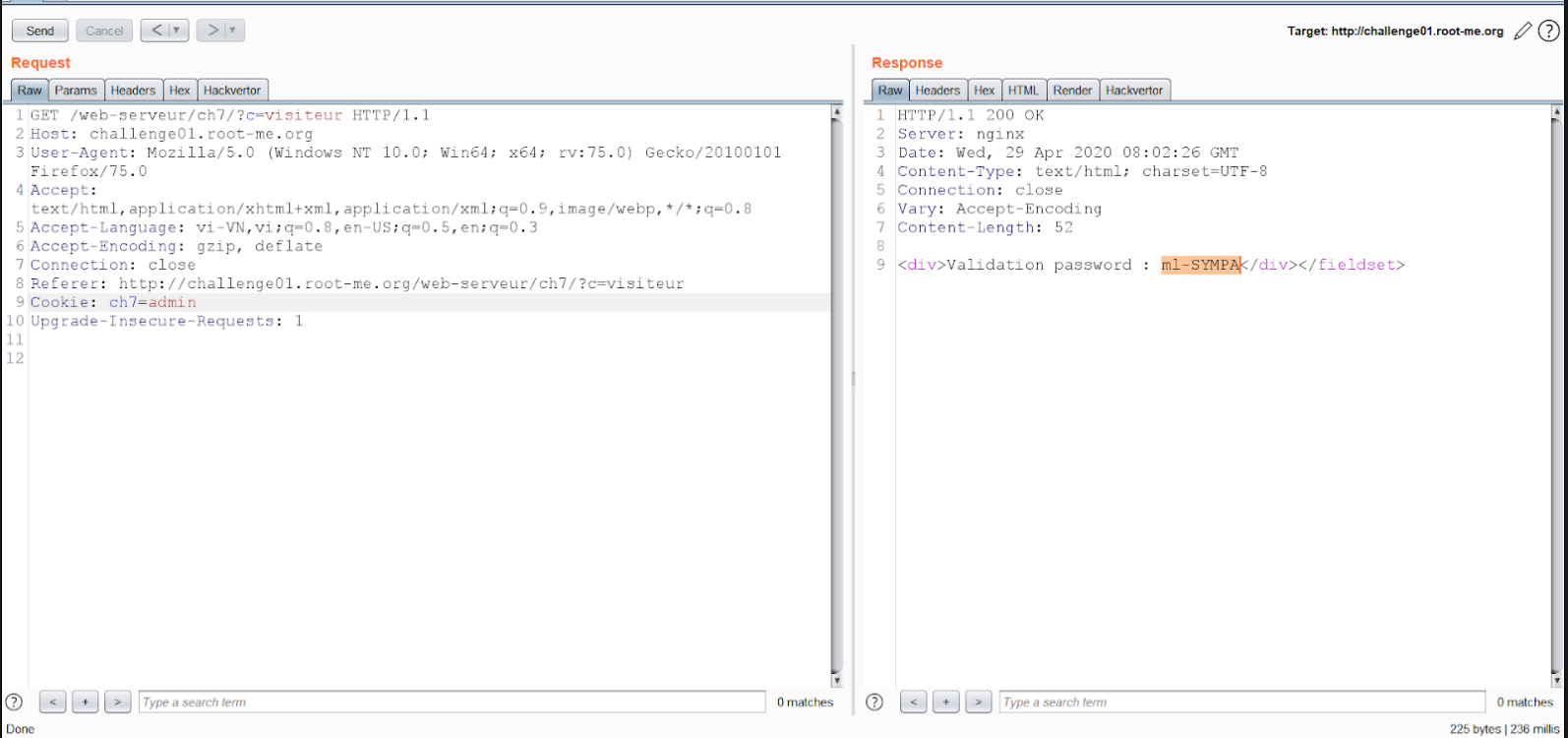Open the Response Hackvertor tab
Image resolution: width=1568 pixels, height=738 pixels.
pos(1134,90)
